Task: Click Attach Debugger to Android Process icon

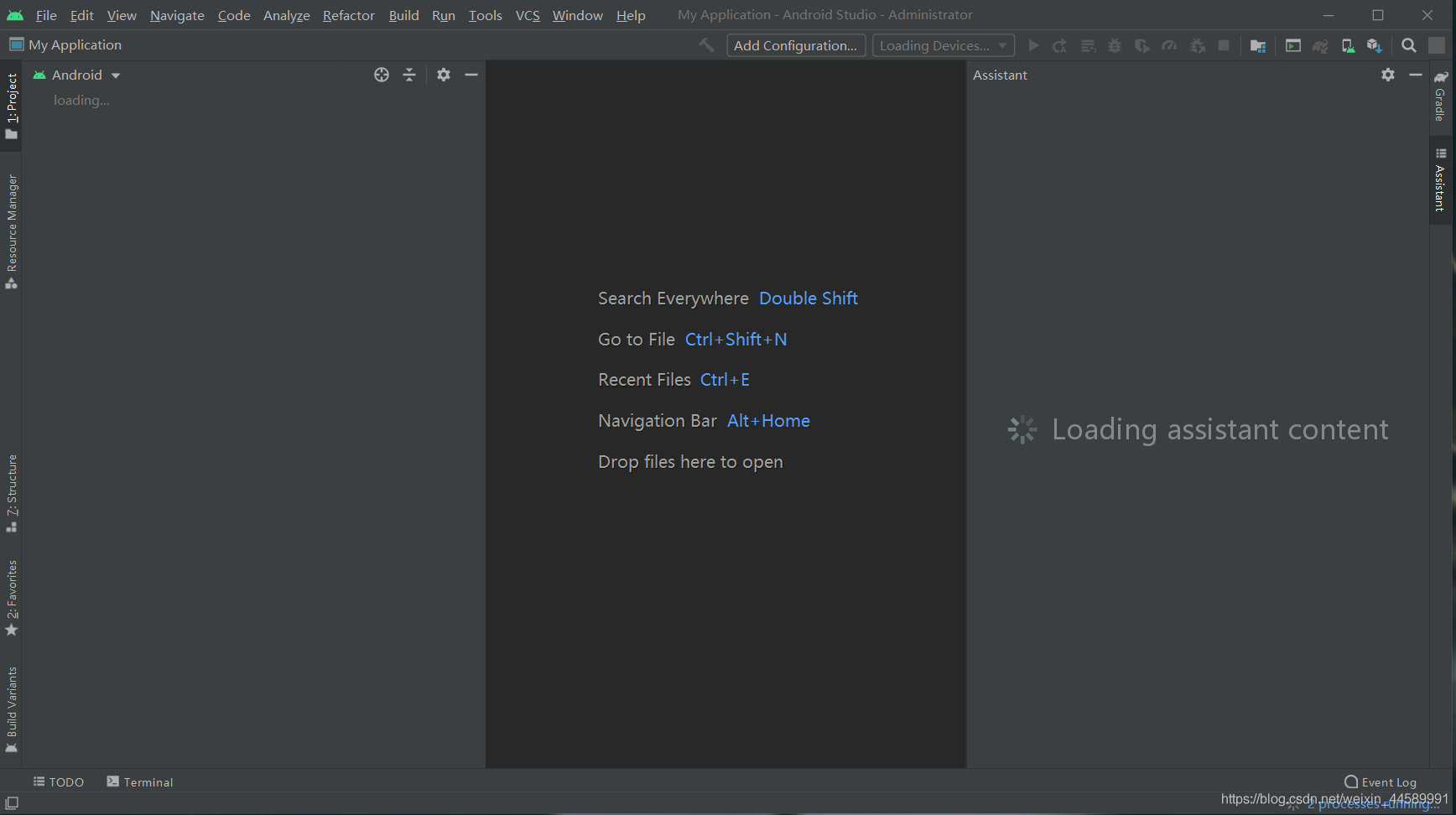Action: 1198,45
